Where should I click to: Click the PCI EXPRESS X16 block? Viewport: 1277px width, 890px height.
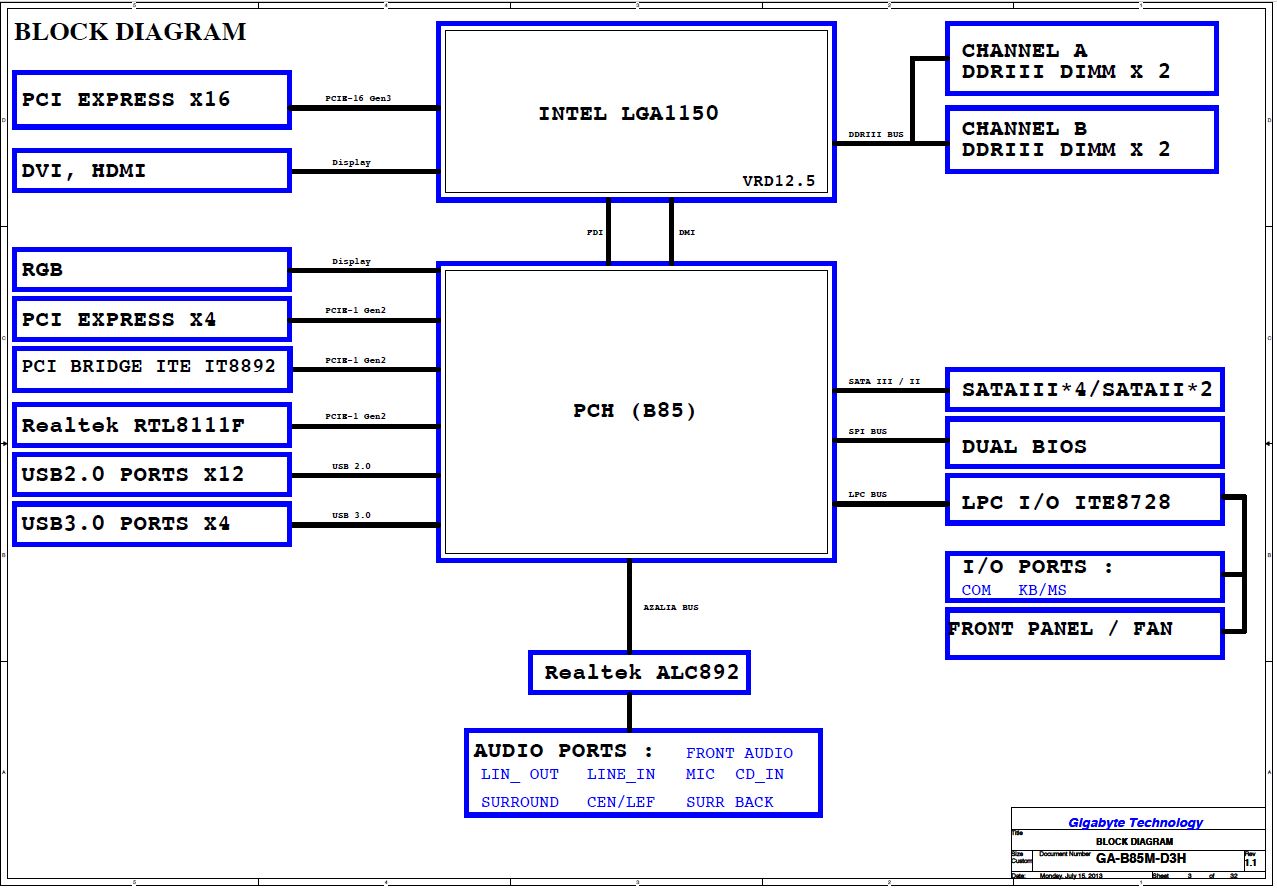click(152, 99)
